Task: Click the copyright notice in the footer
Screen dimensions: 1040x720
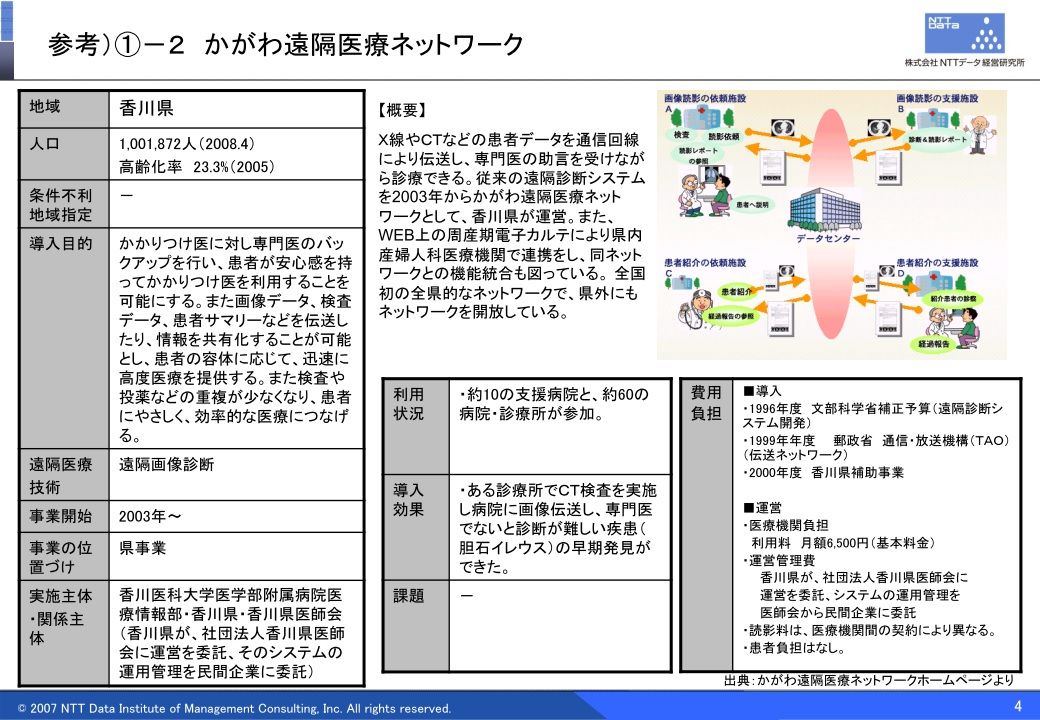Action: pos(234,708)
